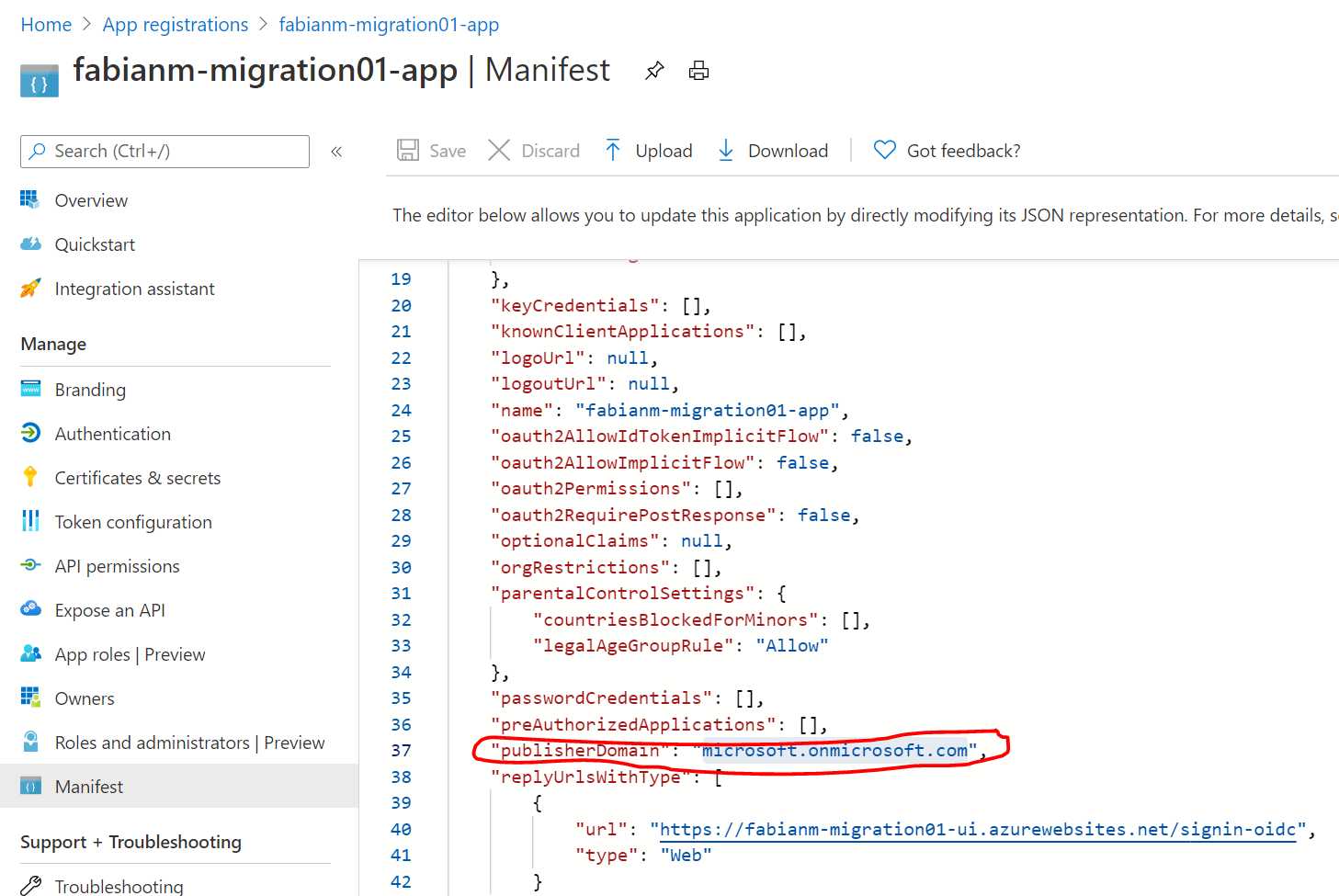
Task: Click the "keyCredentials" line in editor
Action: (600, 305)
